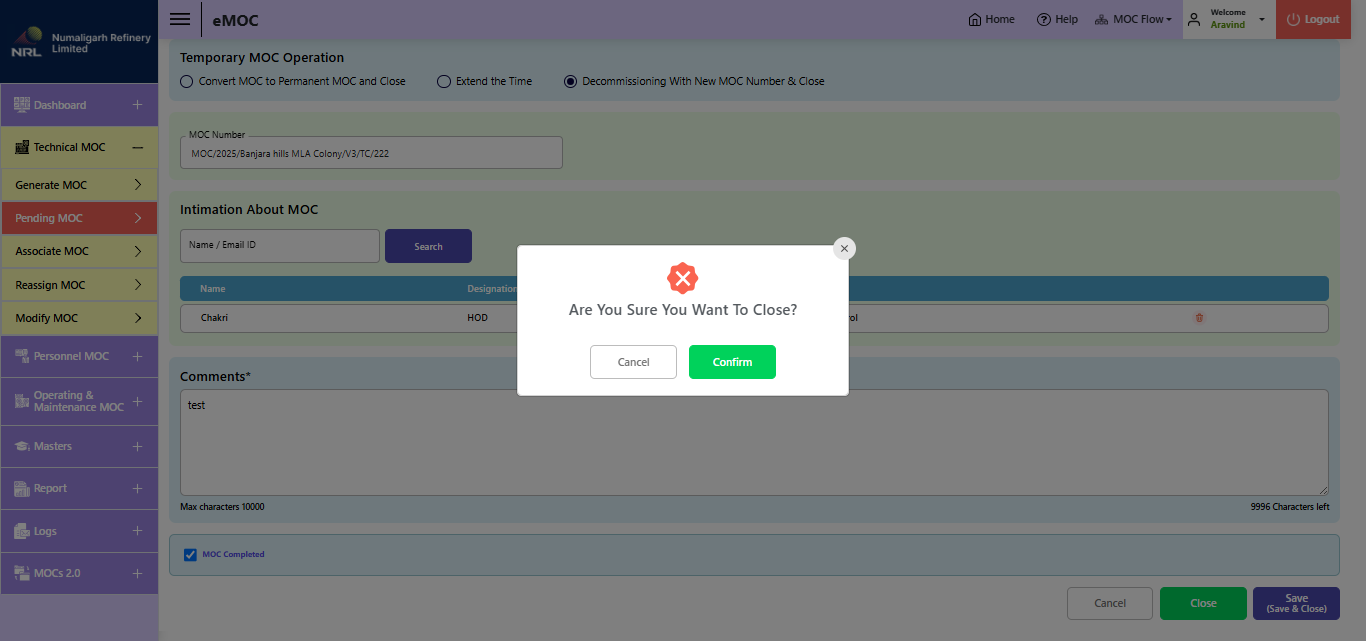Click Cancel in the confirmation dialog
The height and width of the screenshot is (641, 1366).
633,362
